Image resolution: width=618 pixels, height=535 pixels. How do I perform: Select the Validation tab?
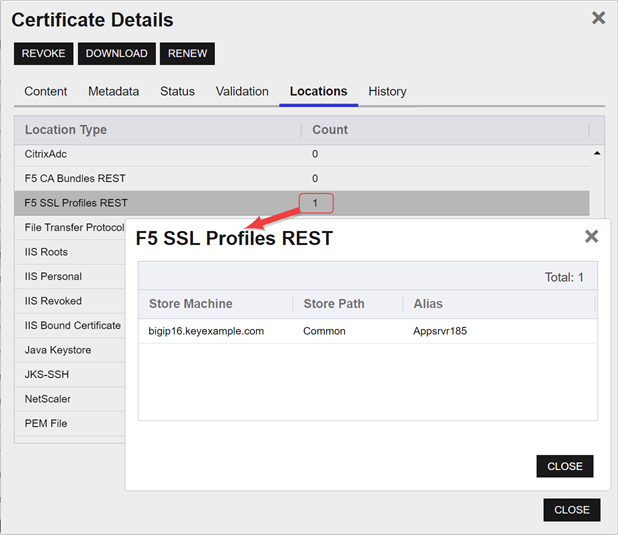tap(242, 91)
